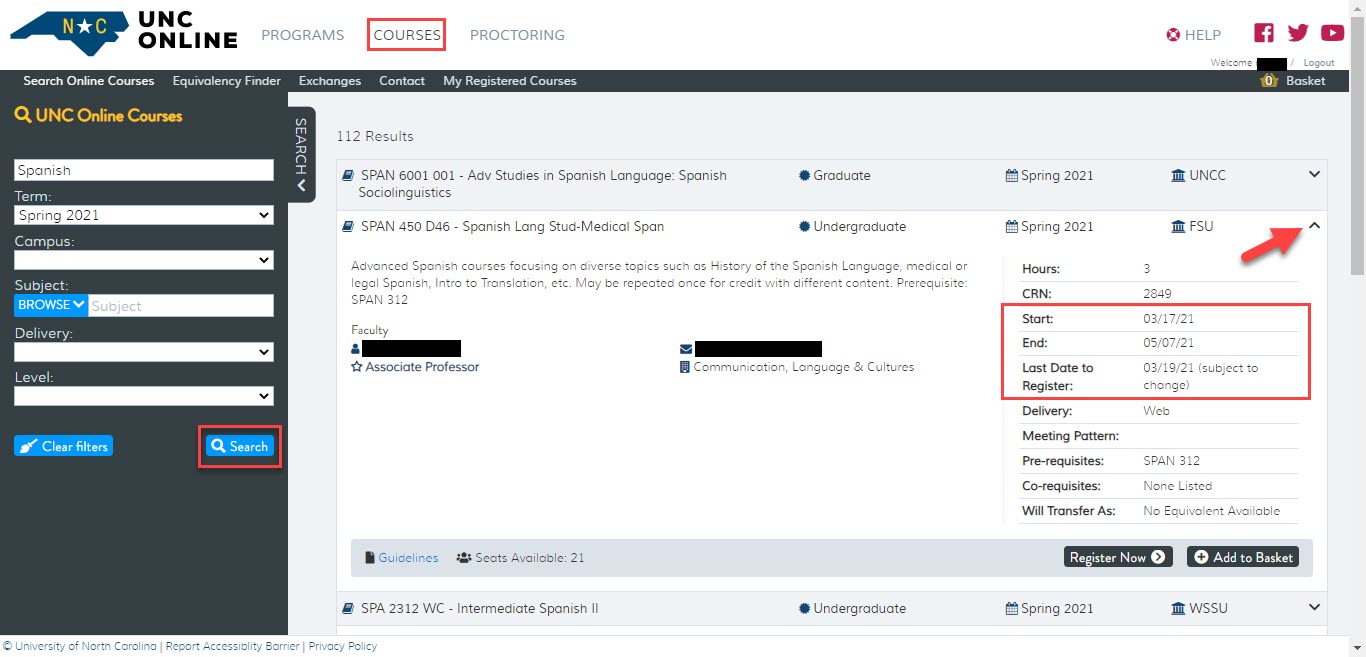Collapse the Search side panel tab
This screenshot has width=1366, height=657.
(301, 155)
